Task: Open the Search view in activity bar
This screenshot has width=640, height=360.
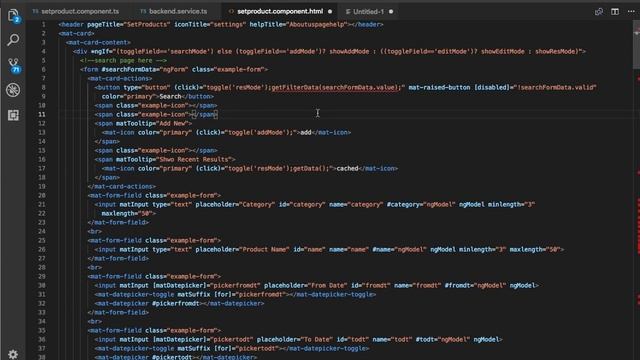Action: [13, 40]
